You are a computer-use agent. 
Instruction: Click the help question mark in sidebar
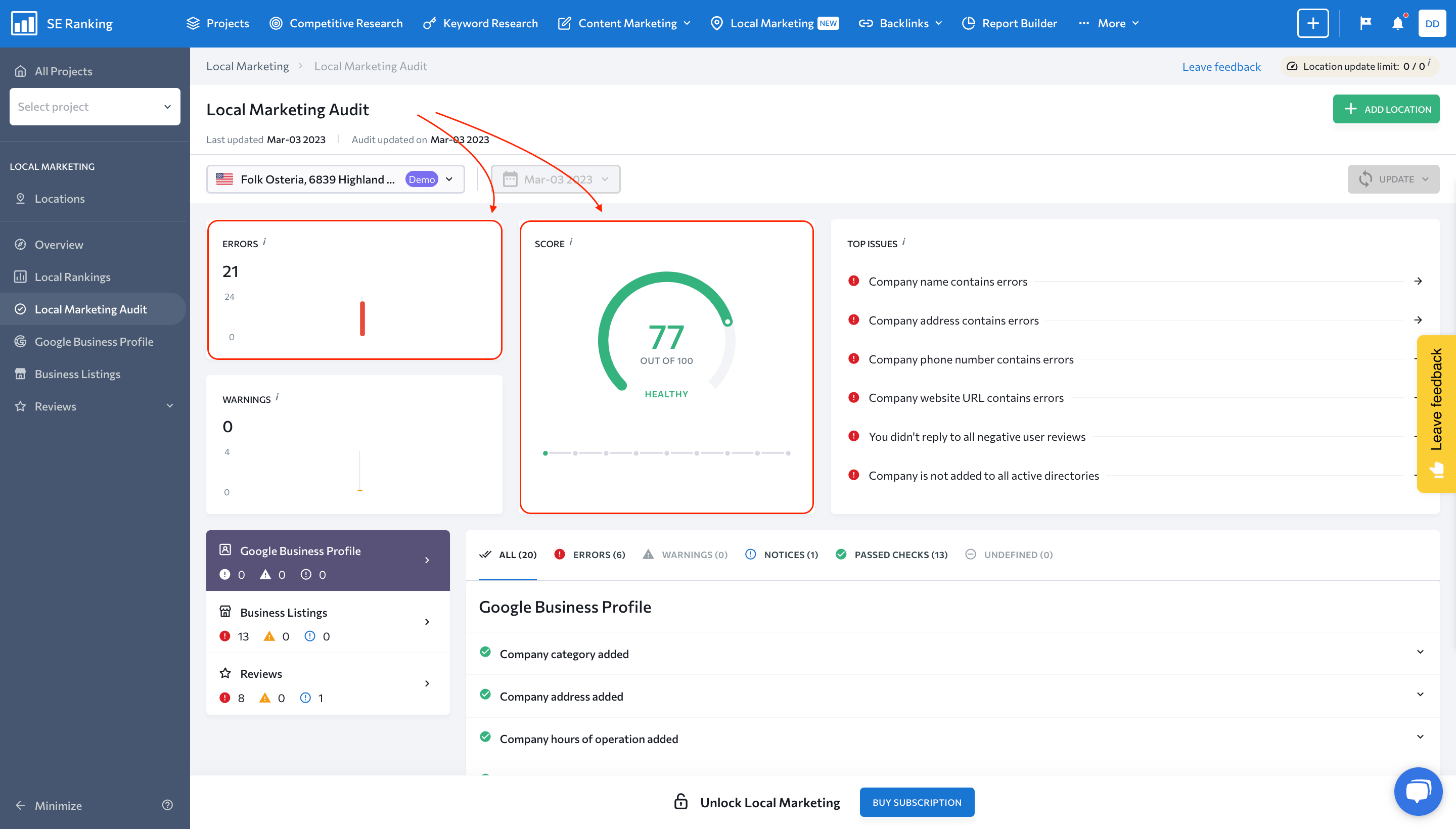pos(167,805)
